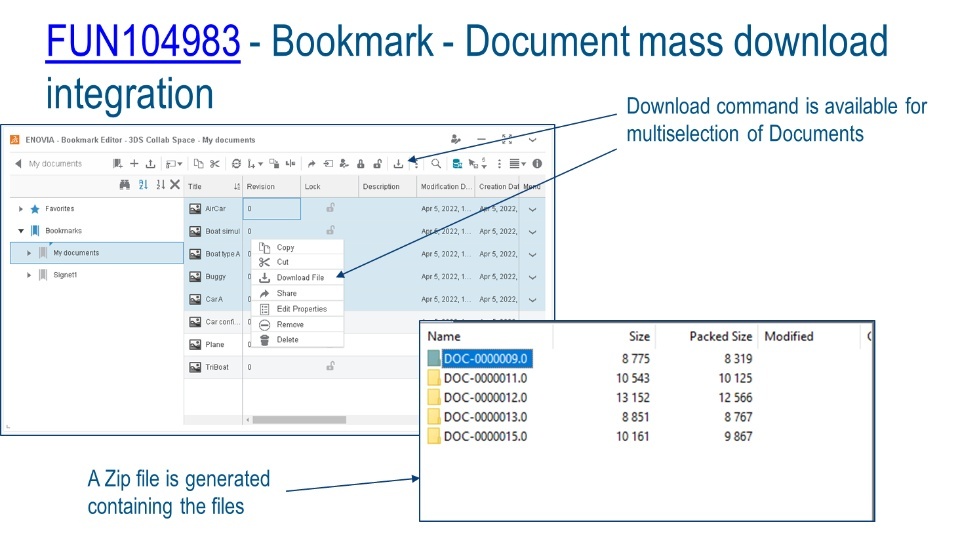This screenshot has width=960, height=533.
Task: Expand the My documents tree node
Action: [29, 253]
